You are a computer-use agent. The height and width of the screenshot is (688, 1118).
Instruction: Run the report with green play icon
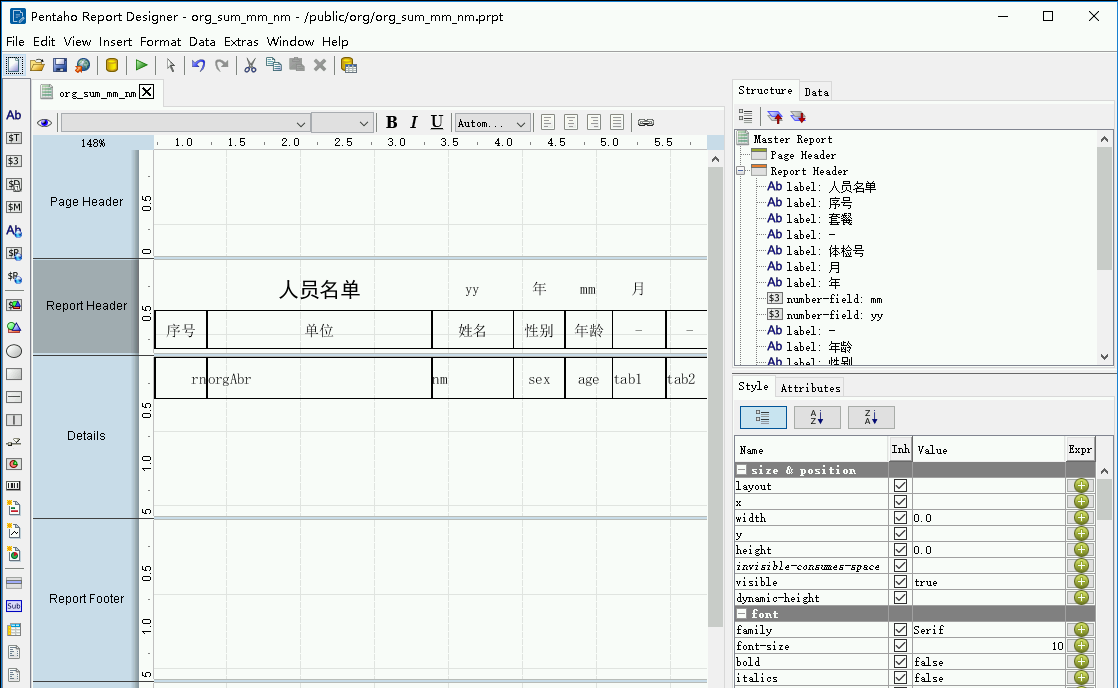(141, 66)
